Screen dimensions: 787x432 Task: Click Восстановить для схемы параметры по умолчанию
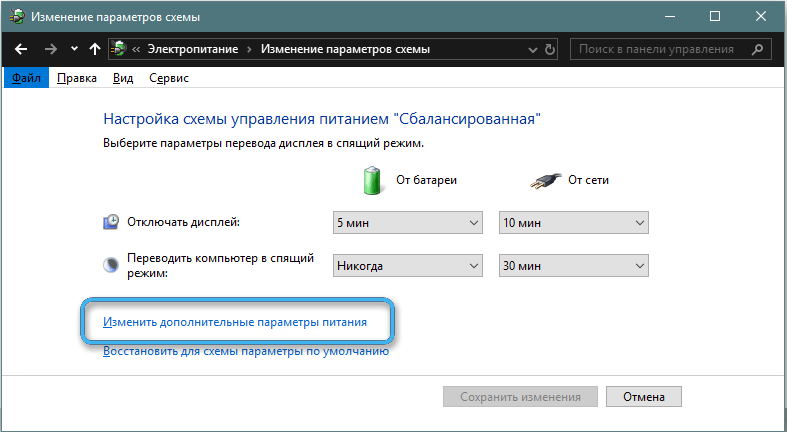pos(246,351)
